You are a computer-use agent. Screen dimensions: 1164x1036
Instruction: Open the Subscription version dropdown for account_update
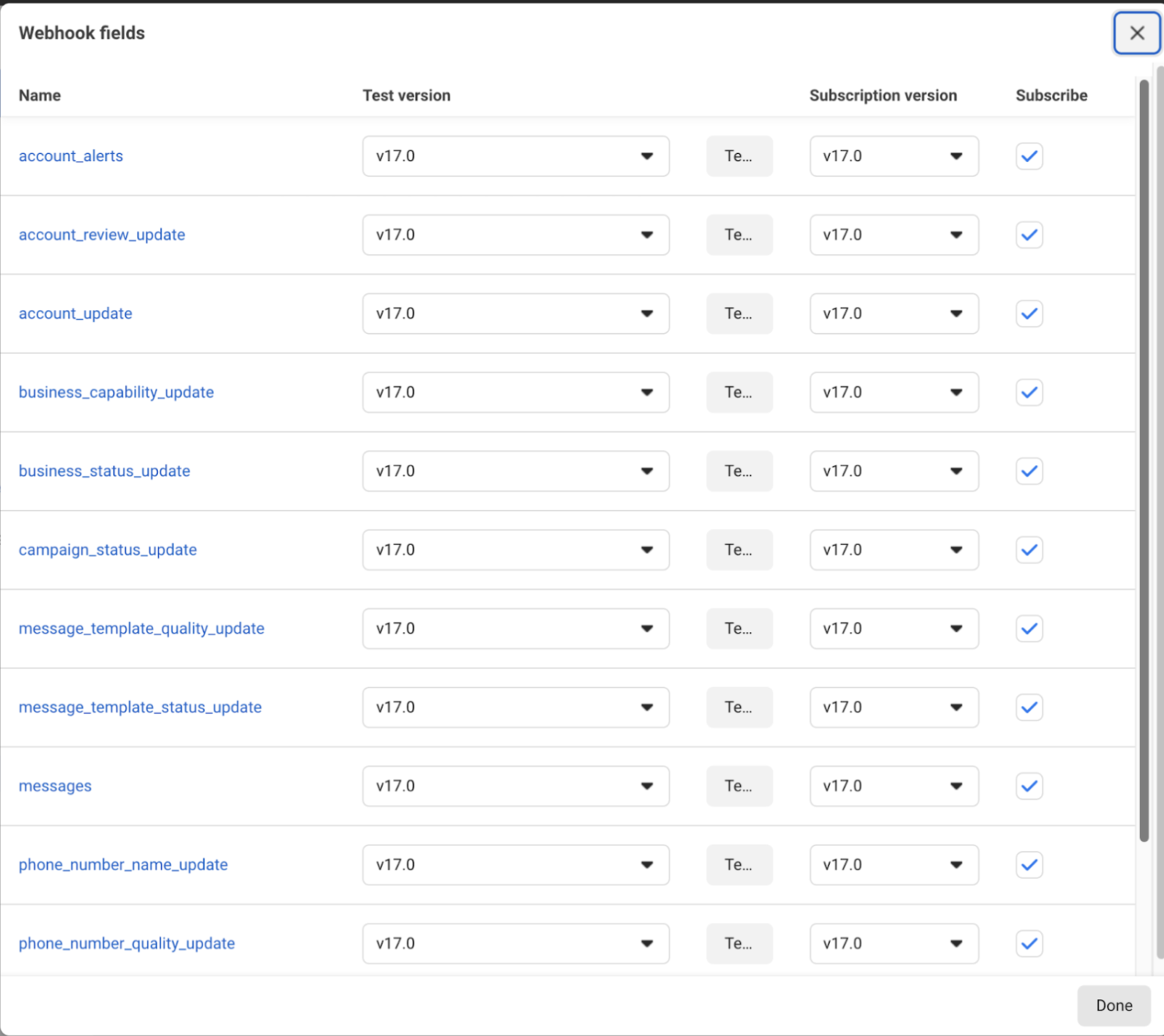tap(893, 313)
